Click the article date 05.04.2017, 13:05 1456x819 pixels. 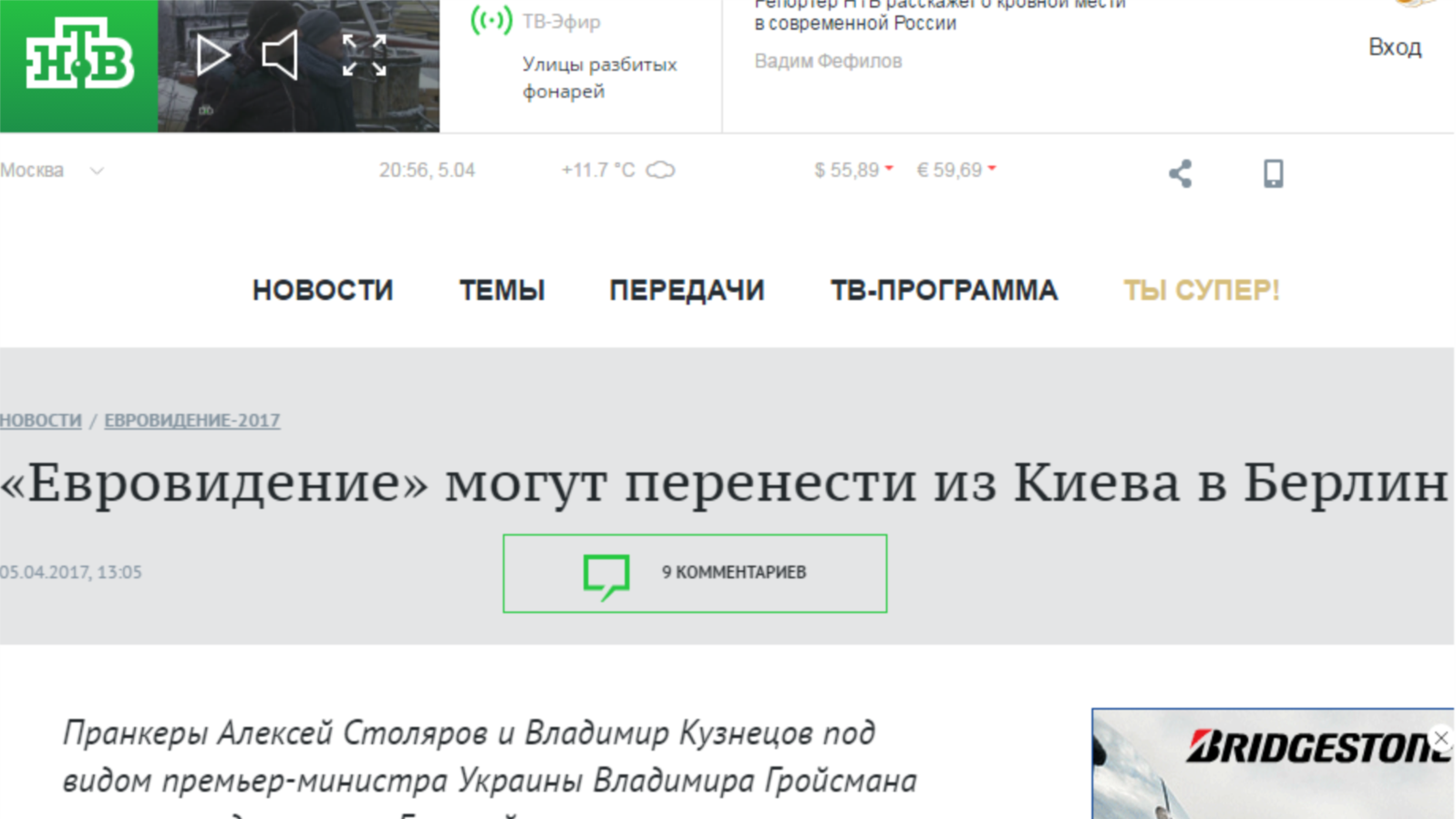tap(71, 573)
